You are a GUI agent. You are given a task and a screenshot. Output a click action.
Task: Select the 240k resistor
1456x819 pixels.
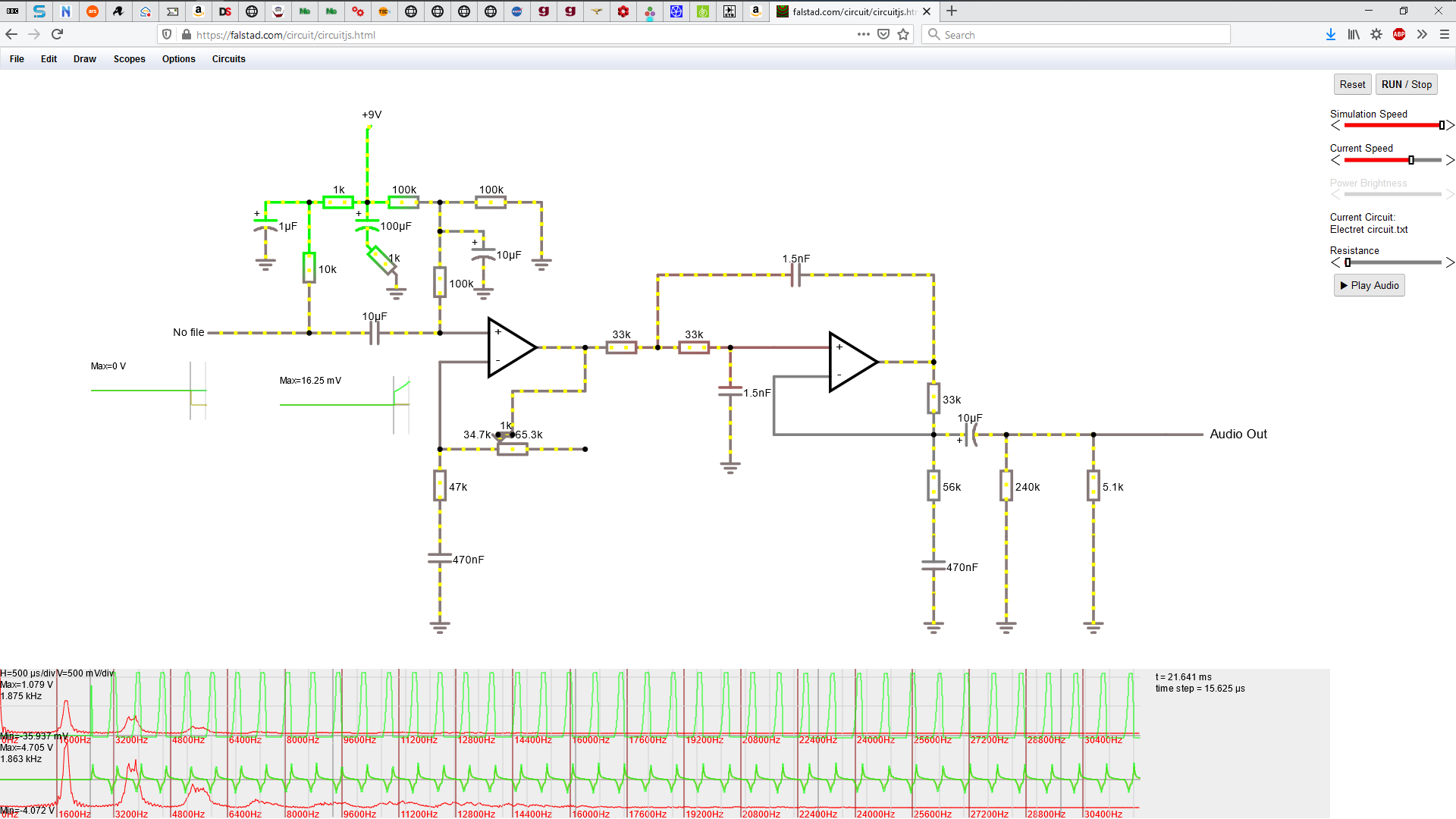tap(1006, 485)
